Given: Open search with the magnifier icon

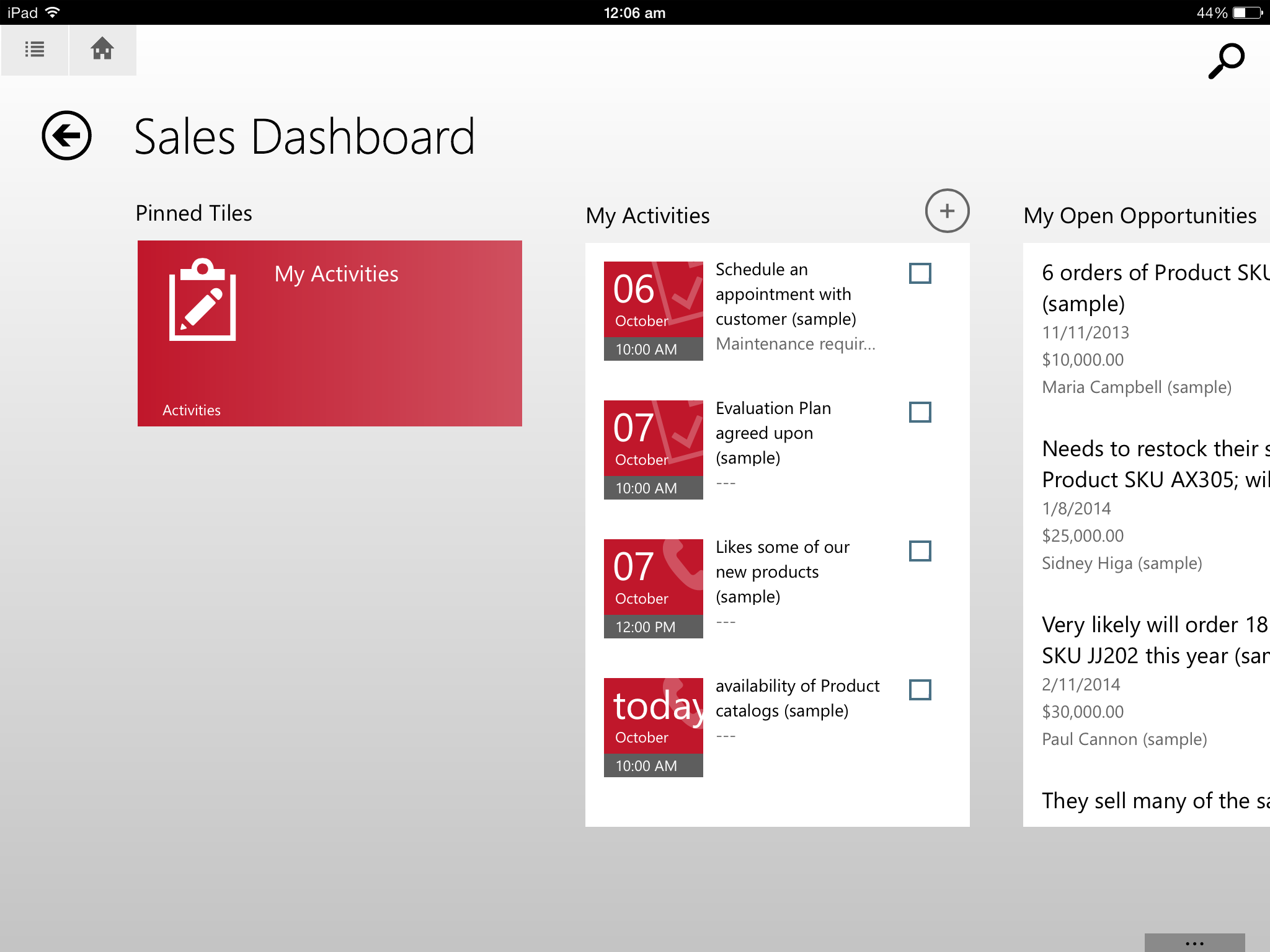Looking at the screenshot, I should 1226,60.
